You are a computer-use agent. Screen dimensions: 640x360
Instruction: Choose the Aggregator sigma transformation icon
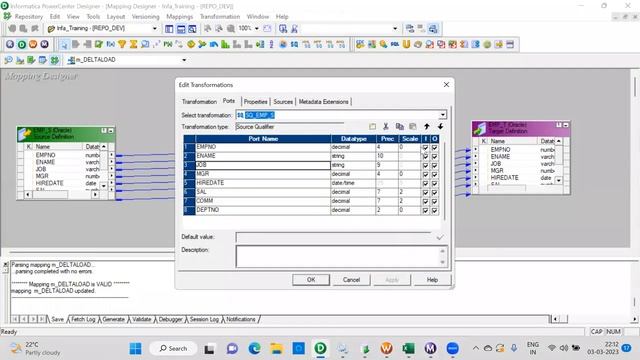coord(133,44)
